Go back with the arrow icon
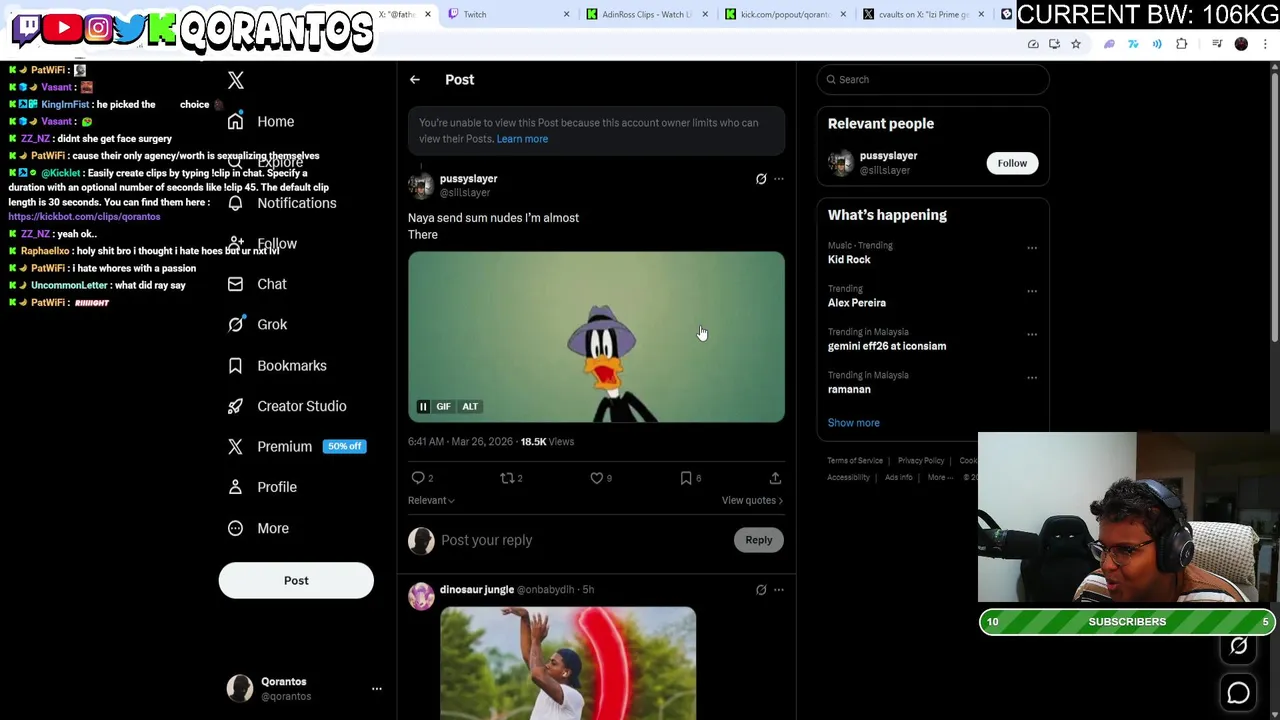 tap(414, 79)
